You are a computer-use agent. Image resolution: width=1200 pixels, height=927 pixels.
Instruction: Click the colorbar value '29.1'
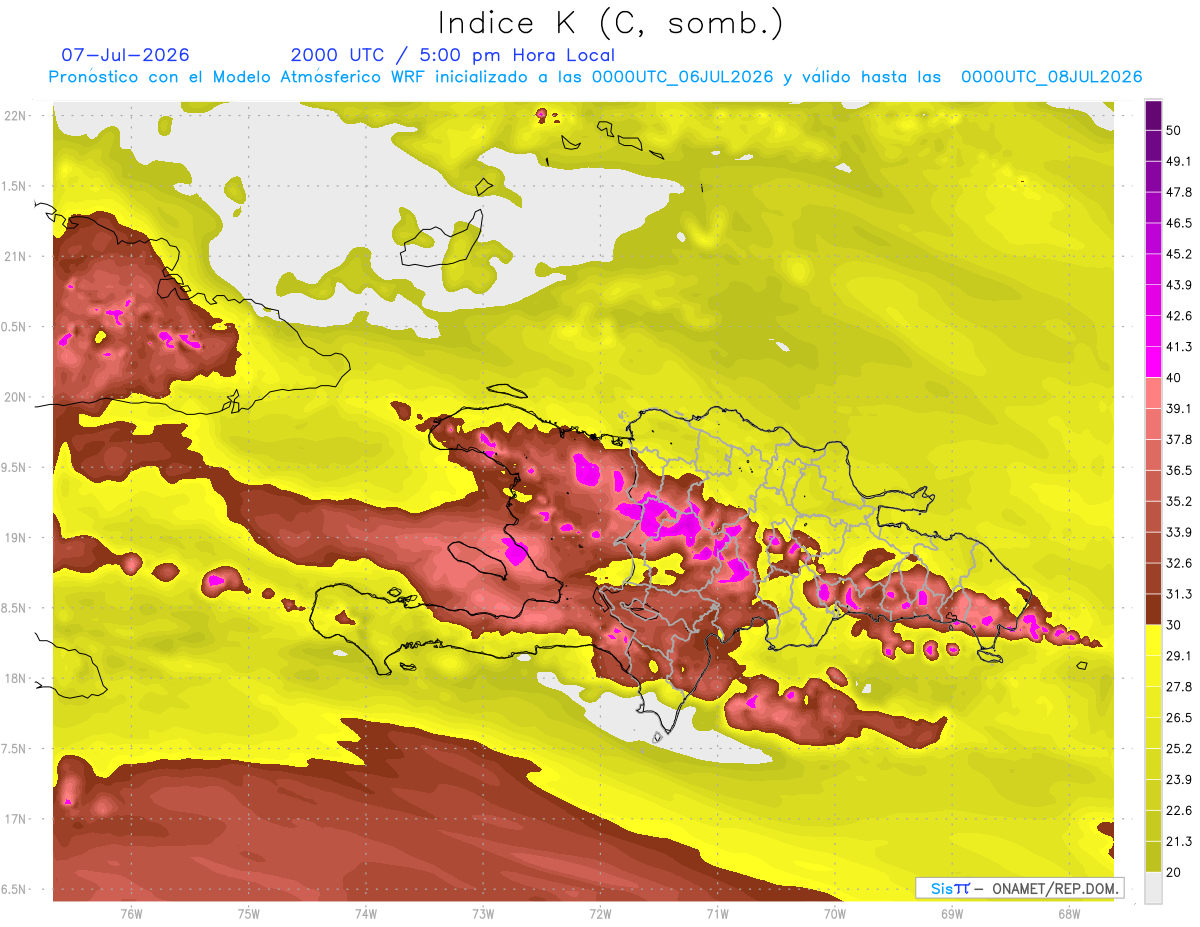coord(1179,656)
